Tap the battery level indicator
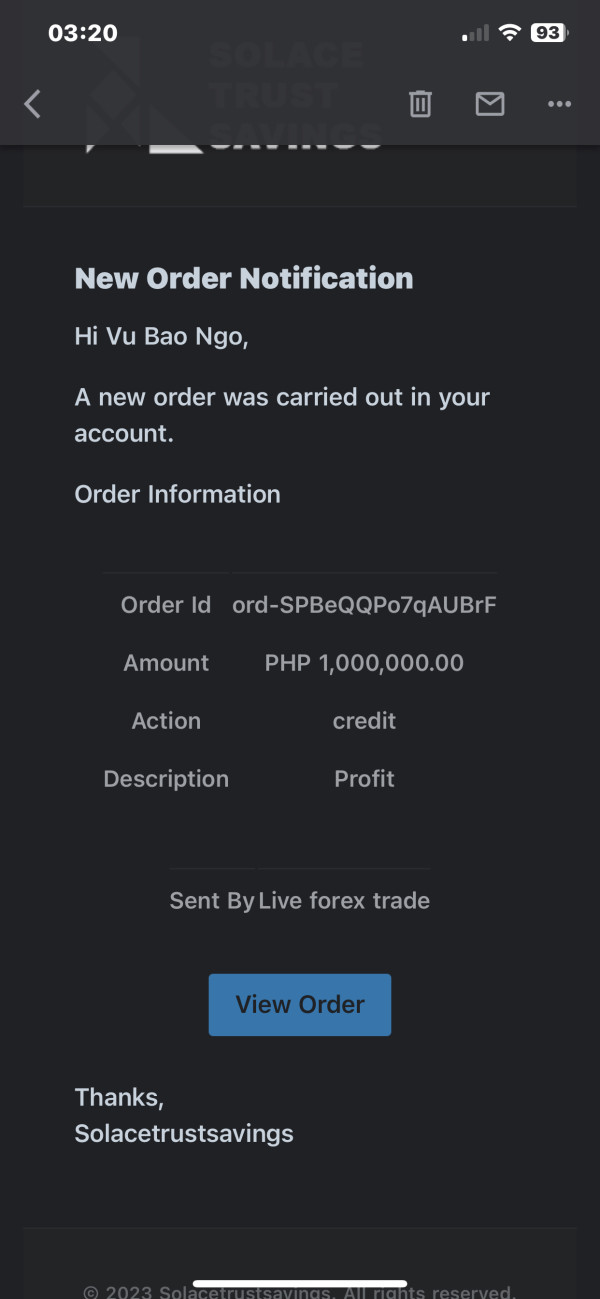The height and width of the screenshot is (1299, 600). 549,33
